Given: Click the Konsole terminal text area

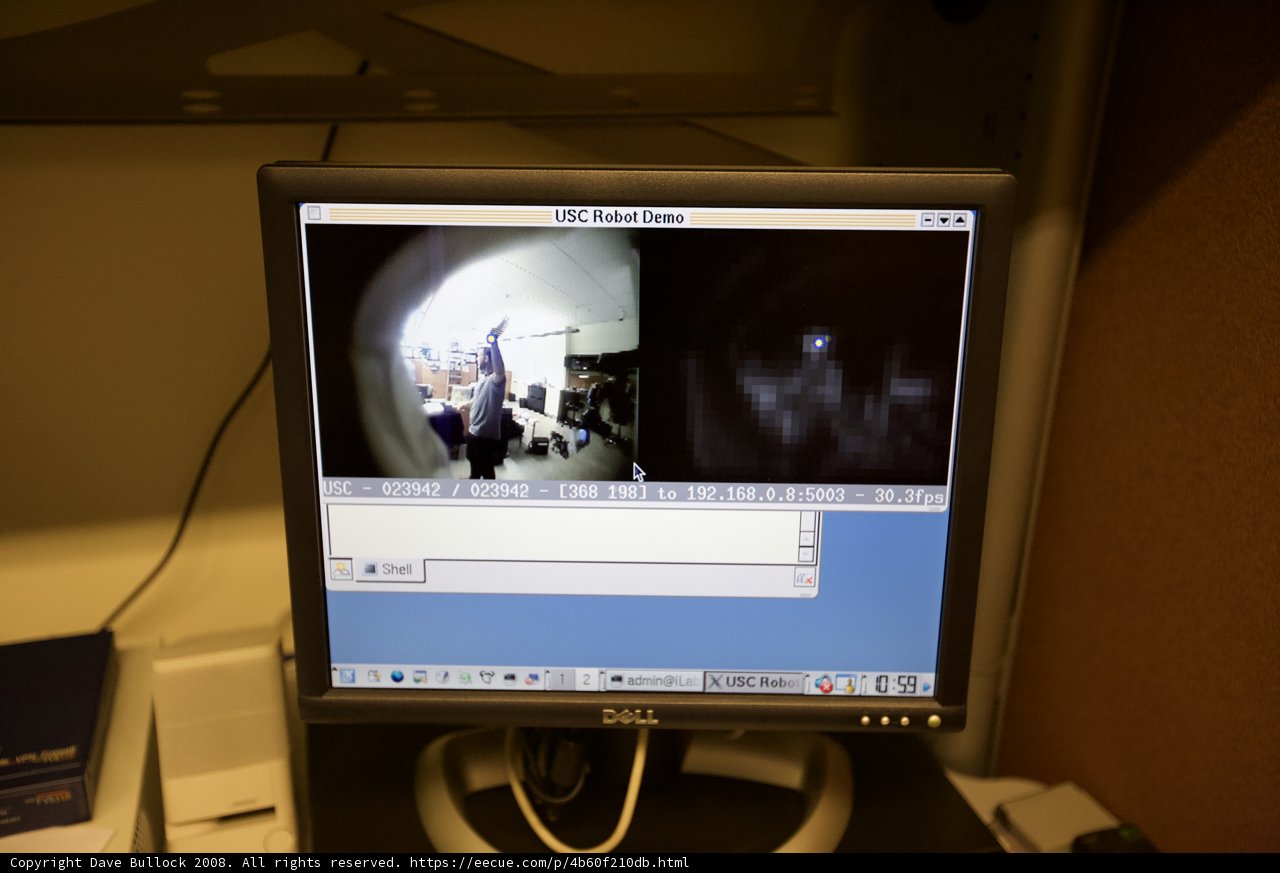Looking at the screenshot, I should pos(563,535).
